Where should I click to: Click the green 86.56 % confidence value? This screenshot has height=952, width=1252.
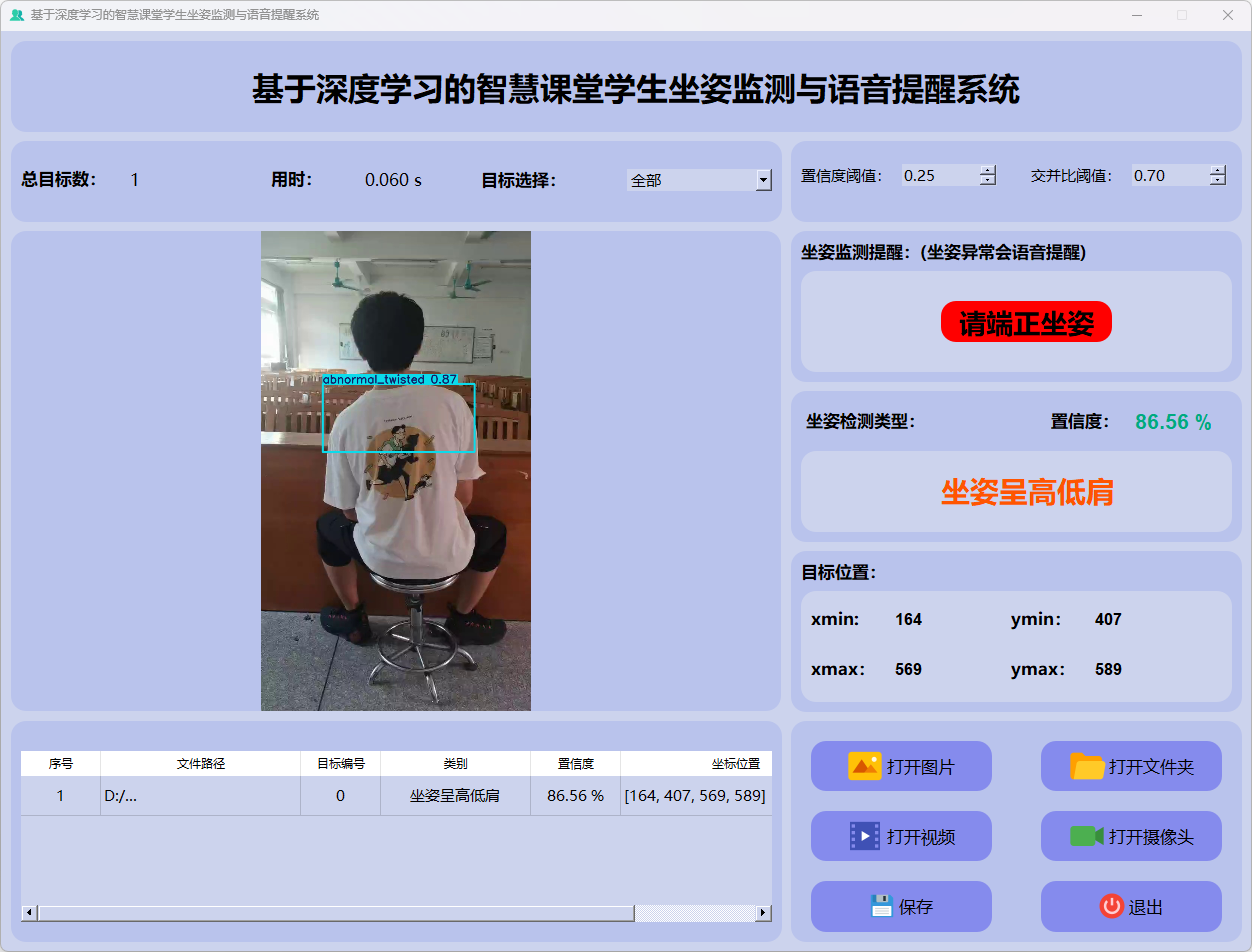point(1173,422)
